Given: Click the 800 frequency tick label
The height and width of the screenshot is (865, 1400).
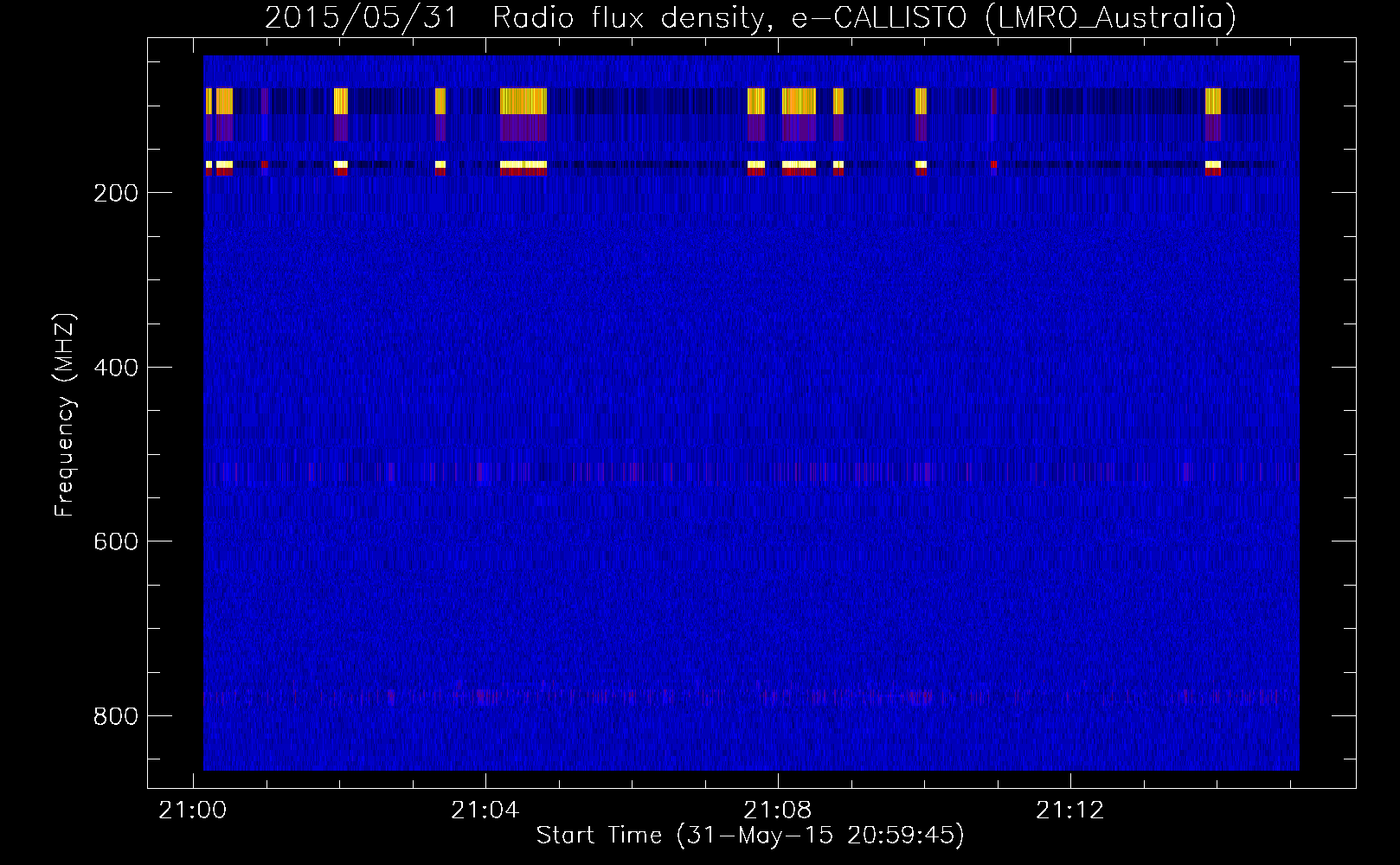Looking at the screenshot, I should [x=116, y=716].
